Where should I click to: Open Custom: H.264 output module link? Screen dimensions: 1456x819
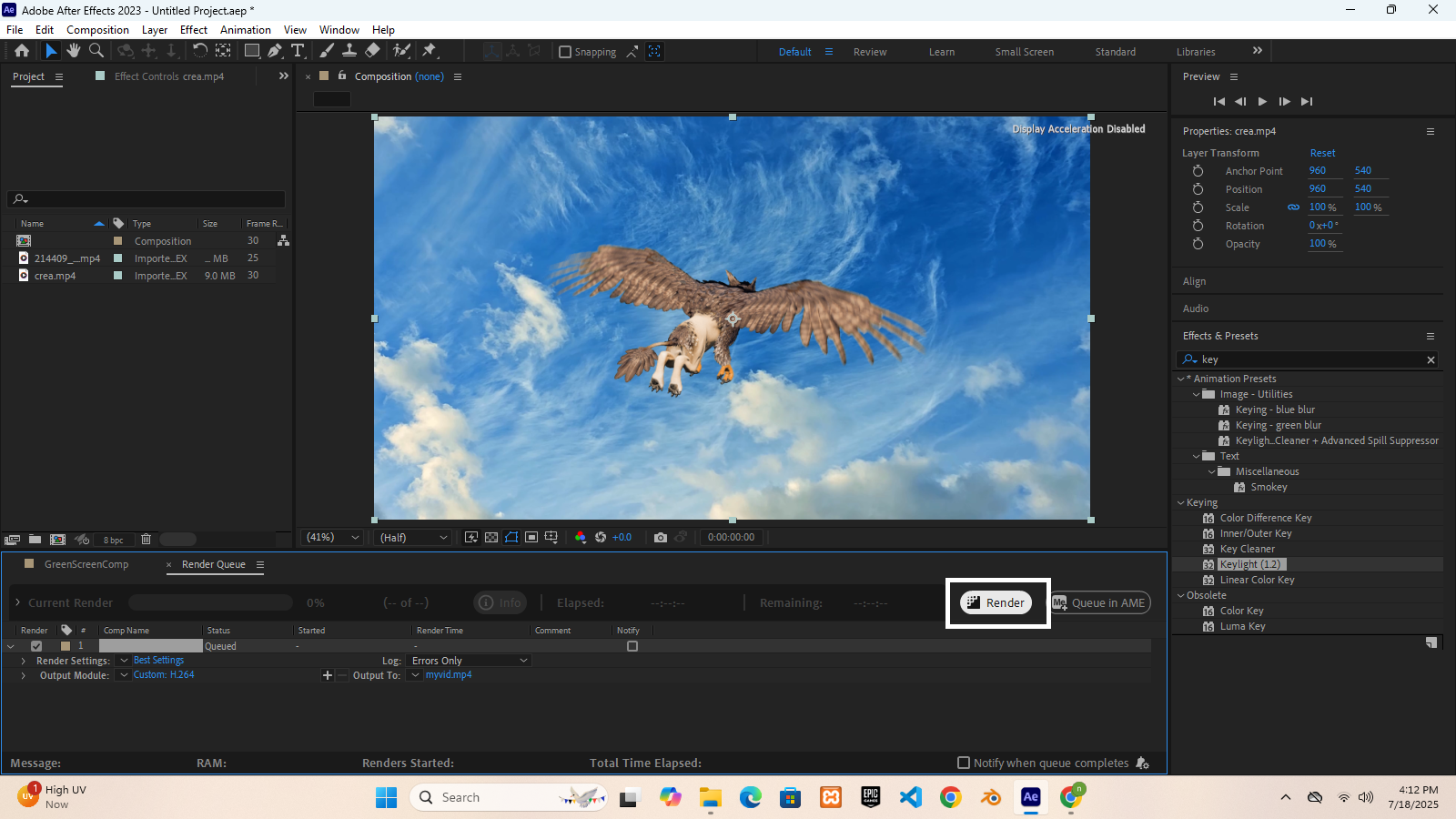164,675
